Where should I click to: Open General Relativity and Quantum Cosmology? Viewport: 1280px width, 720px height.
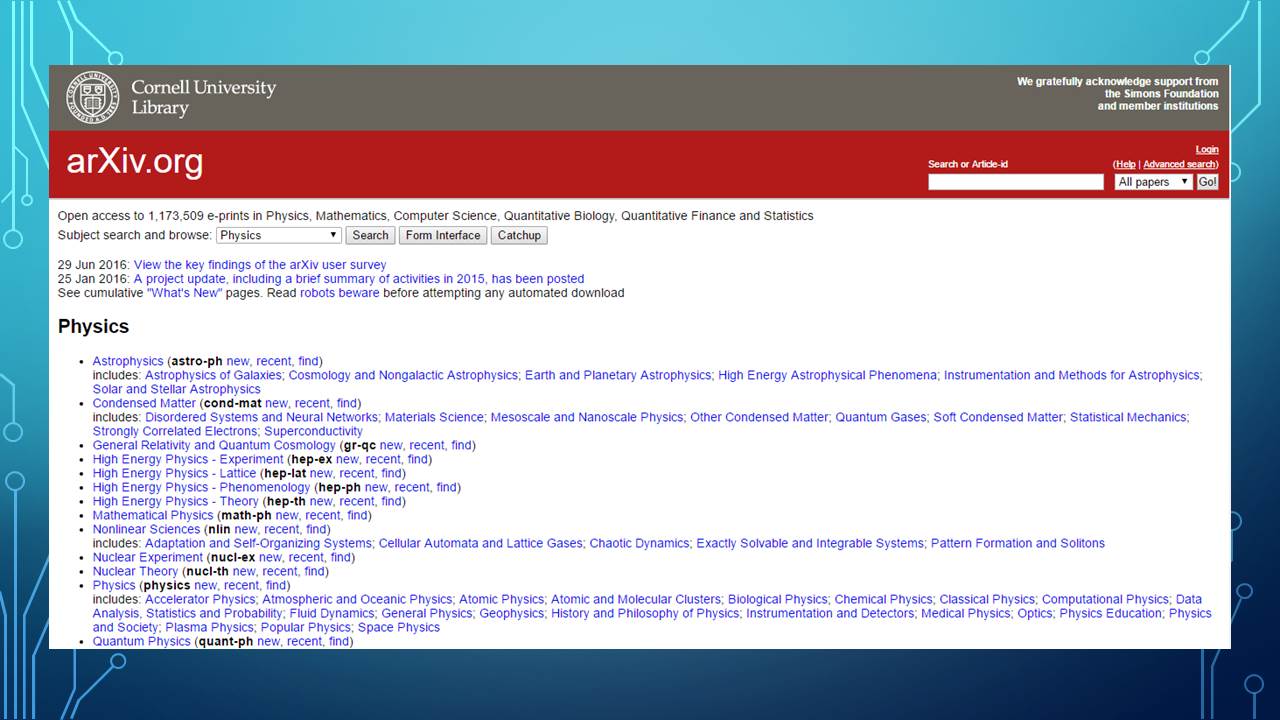pos(214,445)
